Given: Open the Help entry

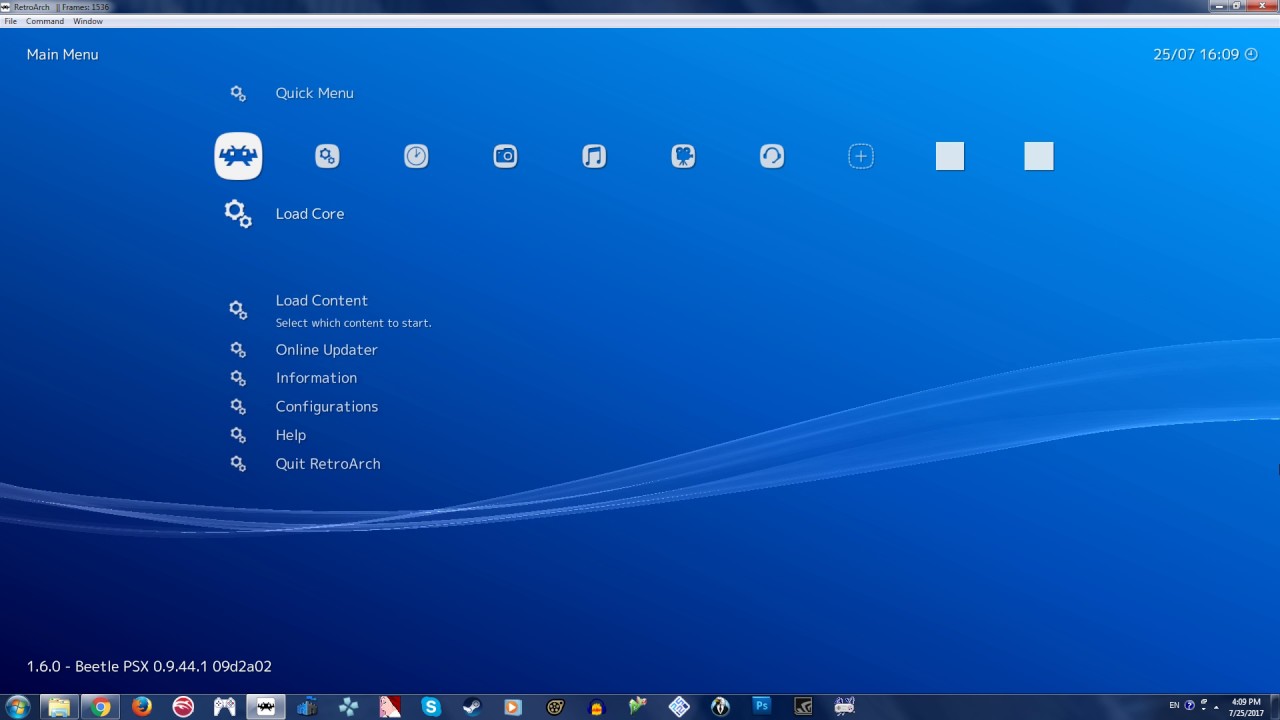Looking at the screenshot, I should [x=291, y=435].
